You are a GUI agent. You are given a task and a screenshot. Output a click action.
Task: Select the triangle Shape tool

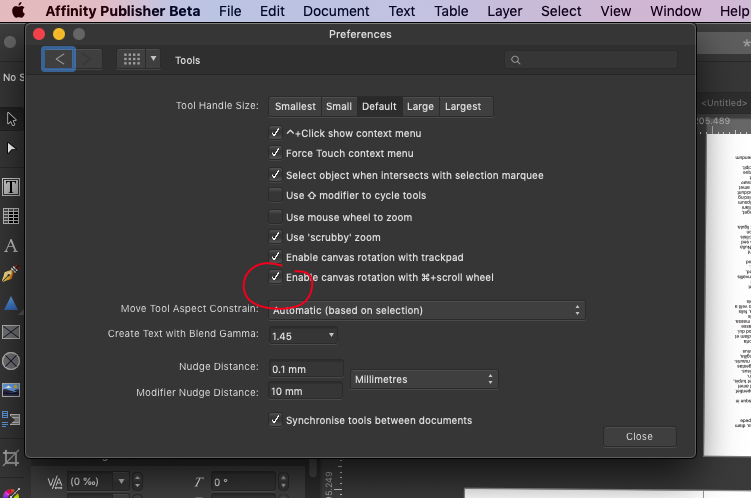click(11, 304)
